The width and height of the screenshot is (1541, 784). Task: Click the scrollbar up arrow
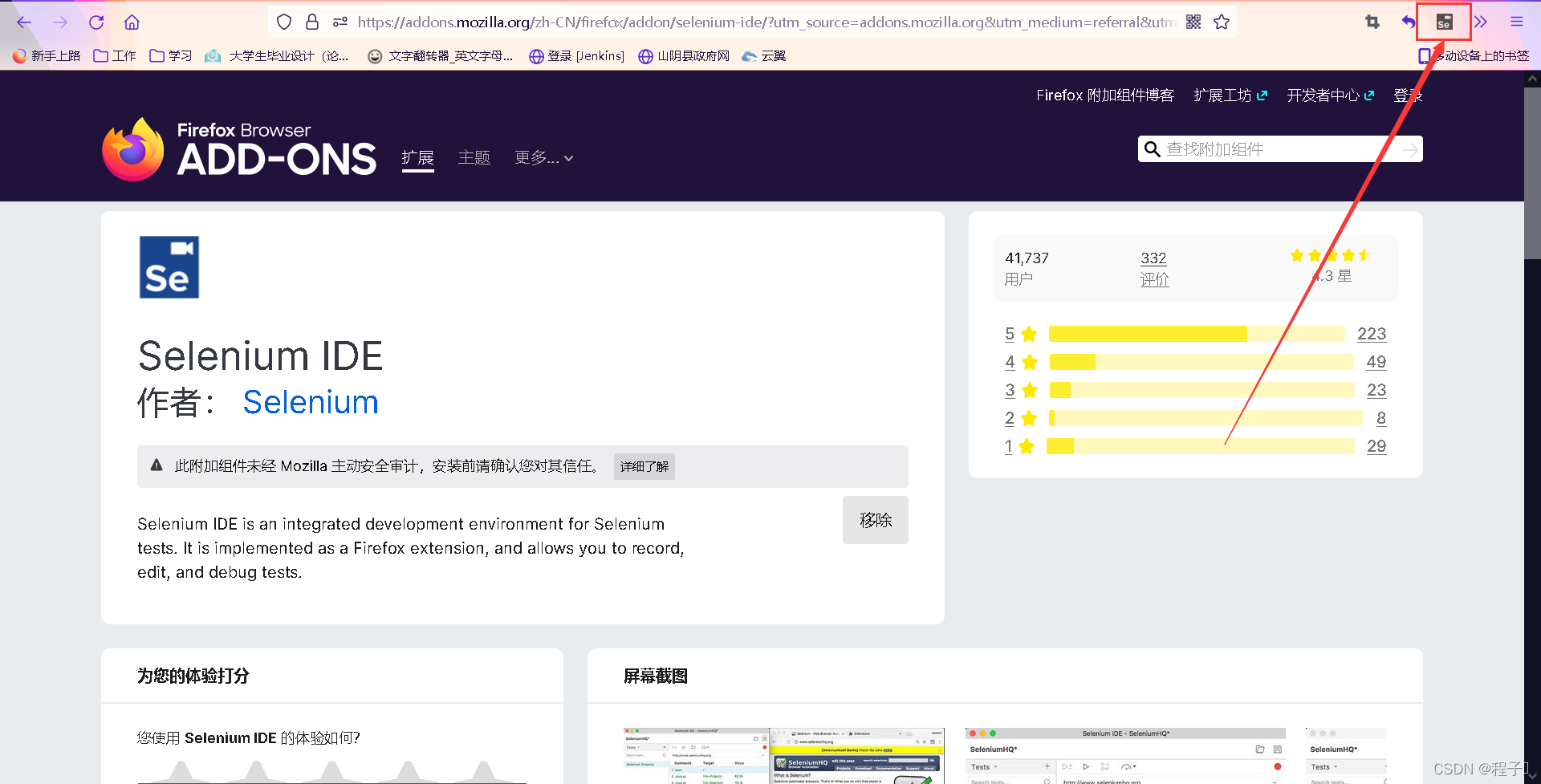(1532, 79)
